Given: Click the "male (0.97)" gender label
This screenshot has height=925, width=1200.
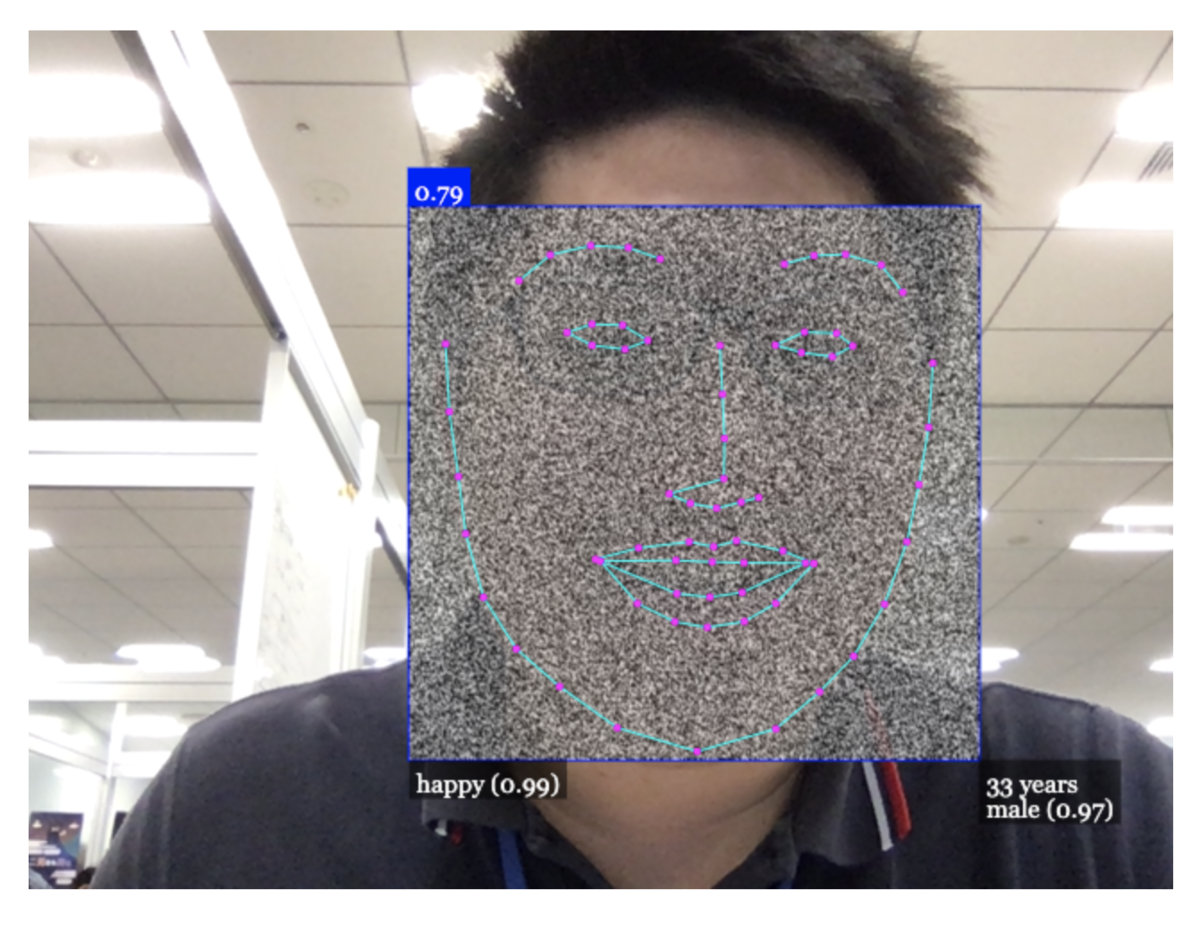Looking at the screenshot, I should (1048, 809).
